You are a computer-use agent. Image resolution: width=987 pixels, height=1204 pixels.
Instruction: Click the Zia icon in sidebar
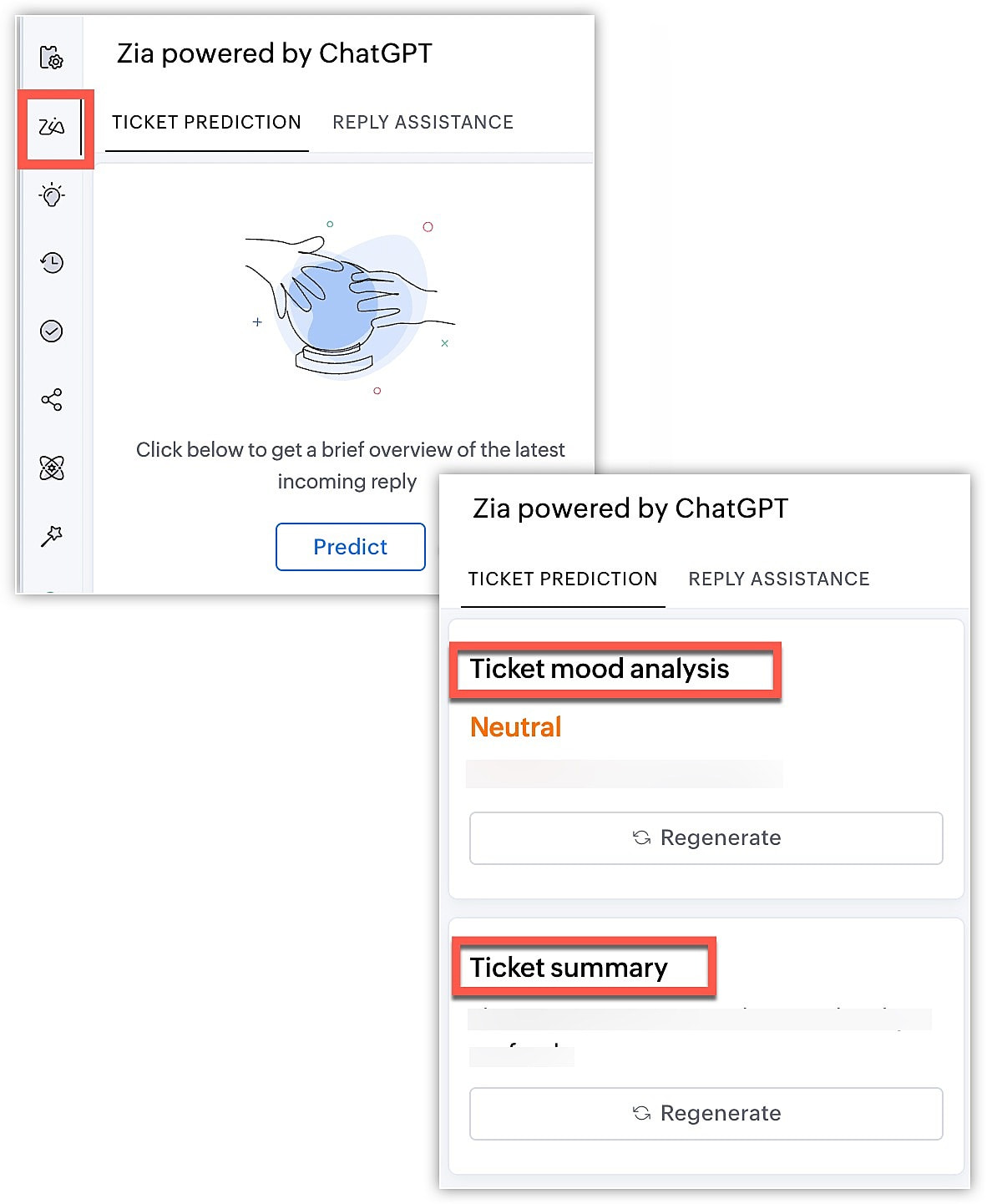(52, 127)
